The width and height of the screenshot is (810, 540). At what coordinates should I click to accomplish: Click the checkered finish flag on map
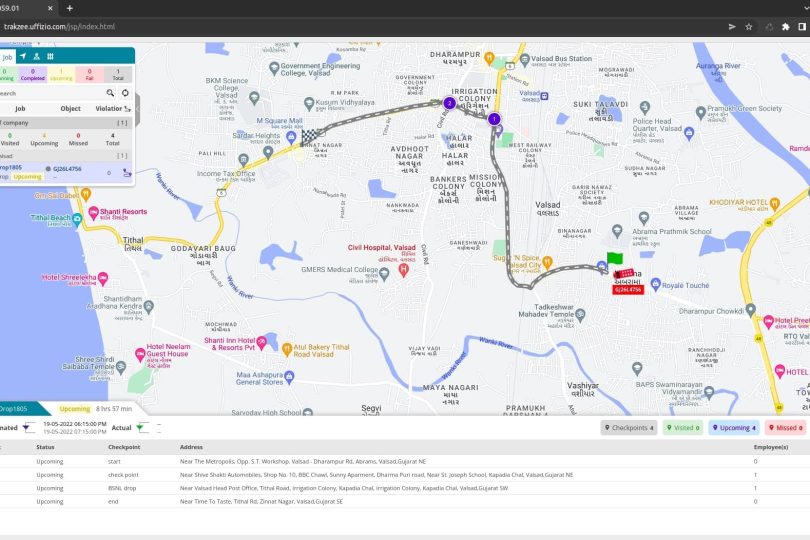coord(308,137)
